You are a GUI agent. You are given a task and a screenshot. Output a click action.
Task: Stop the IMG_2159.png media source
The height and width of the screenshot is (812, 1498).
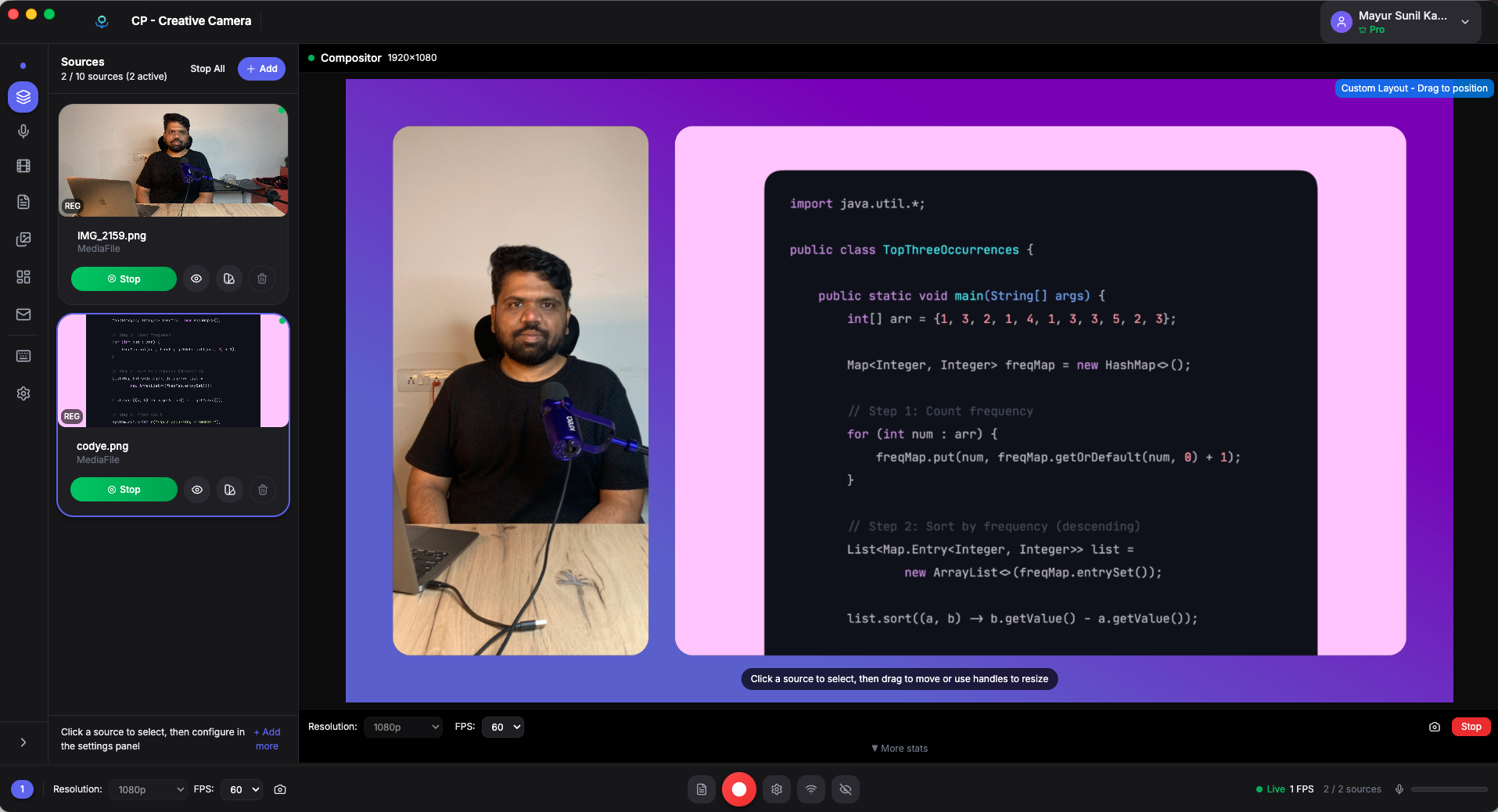pos(123,278)
